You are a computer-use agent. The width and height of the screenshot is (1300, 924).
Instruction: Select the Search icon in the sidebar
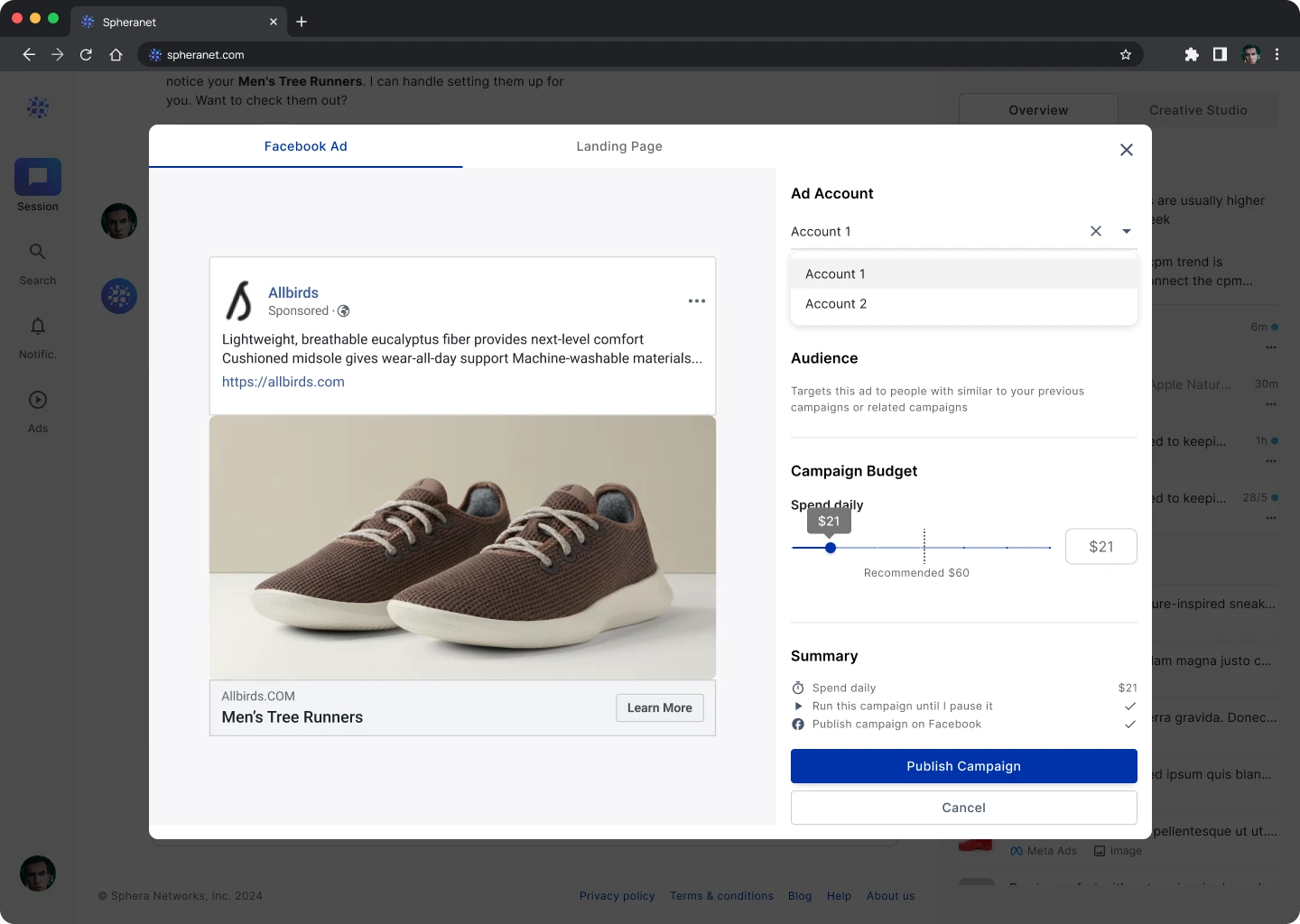37,260
